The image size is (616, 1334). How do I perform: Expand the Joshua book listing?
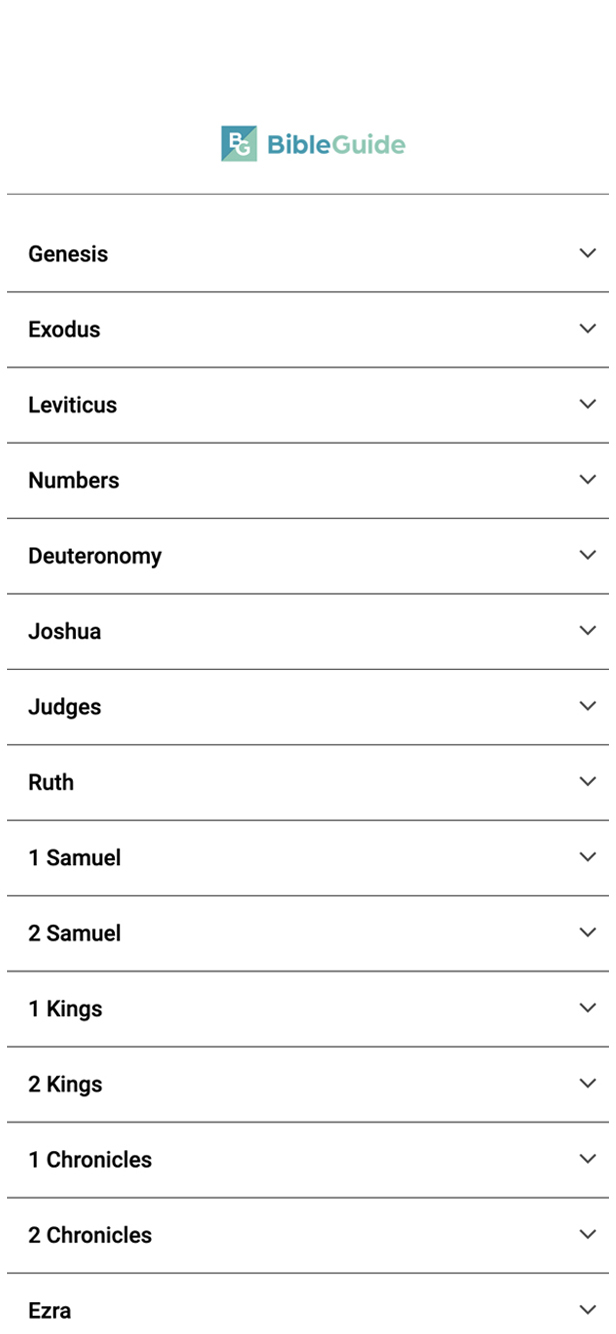(x=588, y=630)
